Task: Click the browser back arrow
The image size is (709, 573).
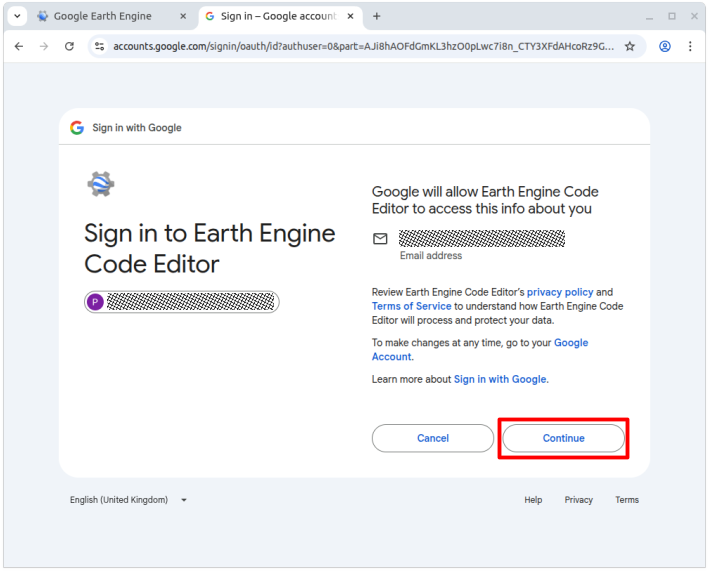Action: (18, 46)
